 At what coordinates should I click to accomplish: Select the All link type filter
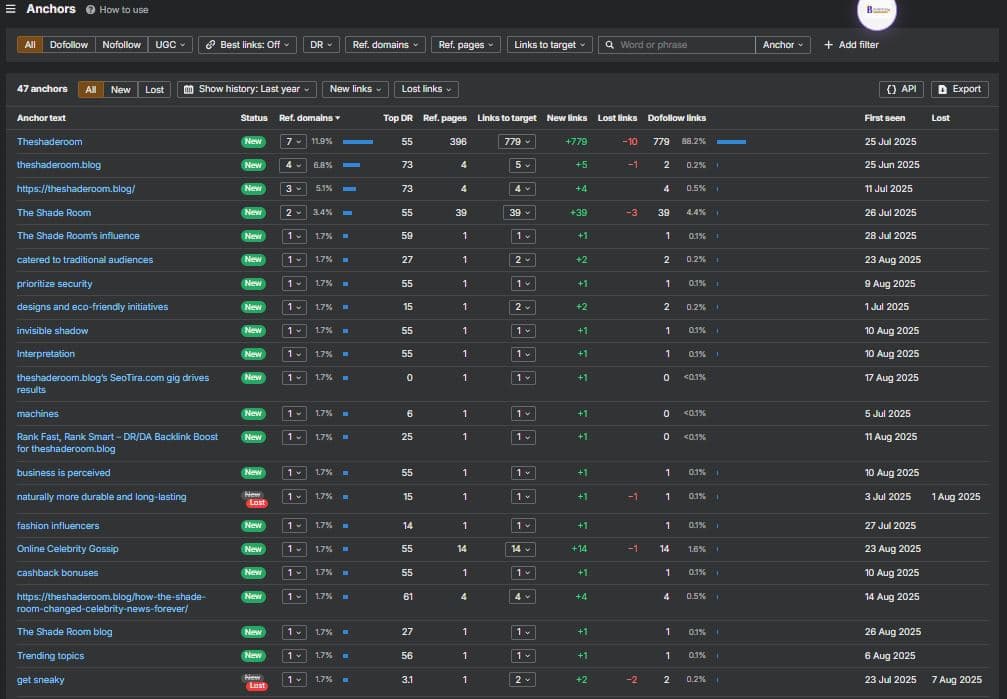click(x=30, y=45)
